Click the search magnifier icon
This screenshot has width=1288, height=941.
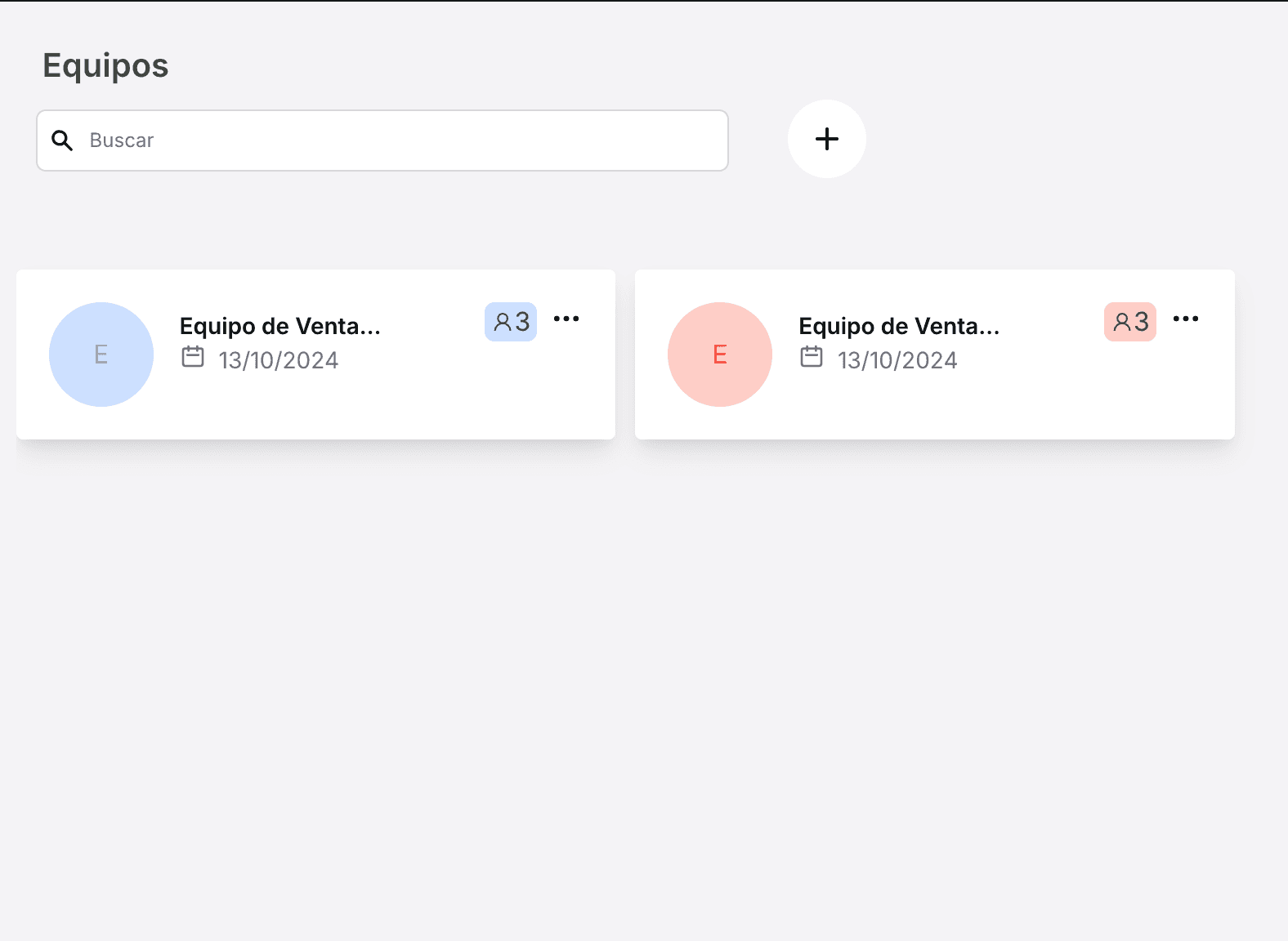(x=62, y=140)
